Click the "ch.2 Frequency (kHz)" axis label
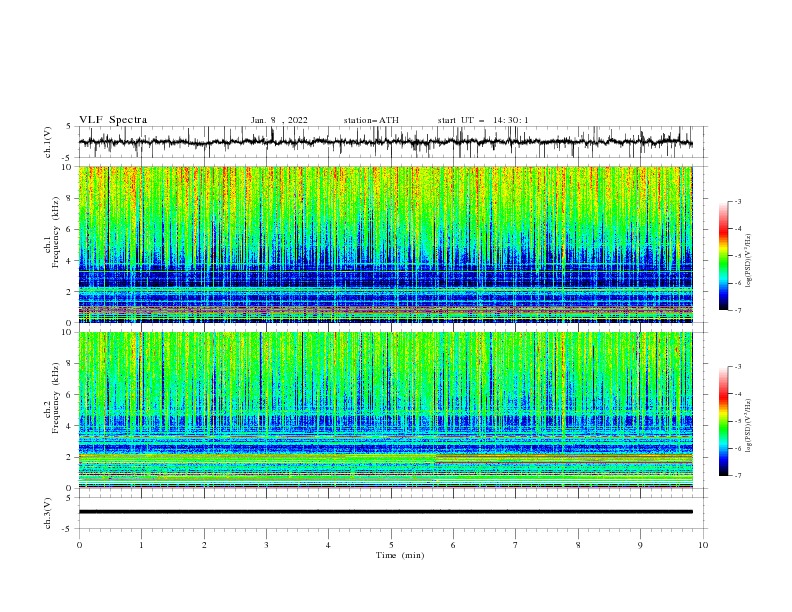 [52, 397]
